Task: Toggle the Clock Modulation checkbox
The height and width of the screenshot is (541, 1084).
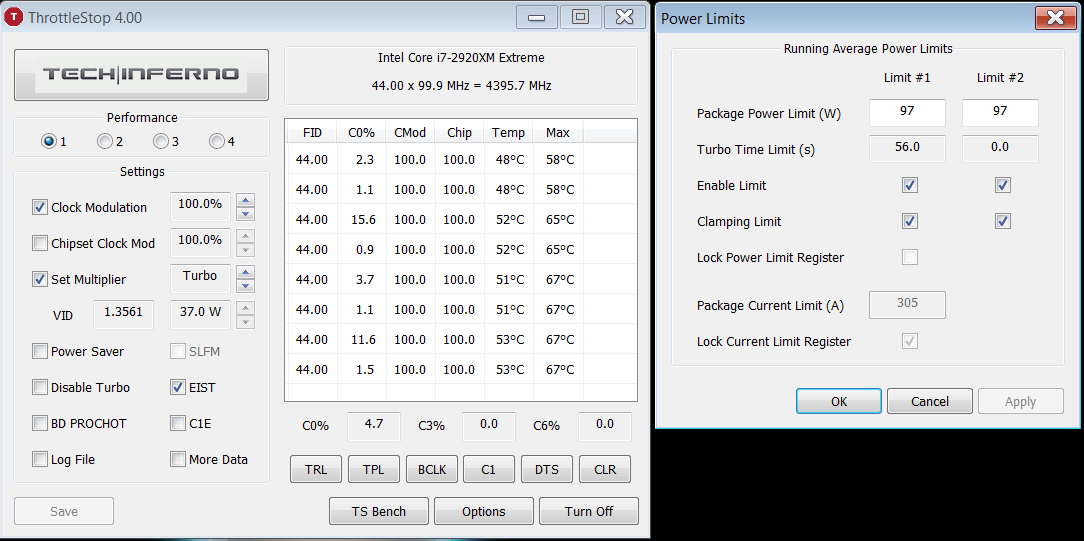Action: [x=39, y=207]
